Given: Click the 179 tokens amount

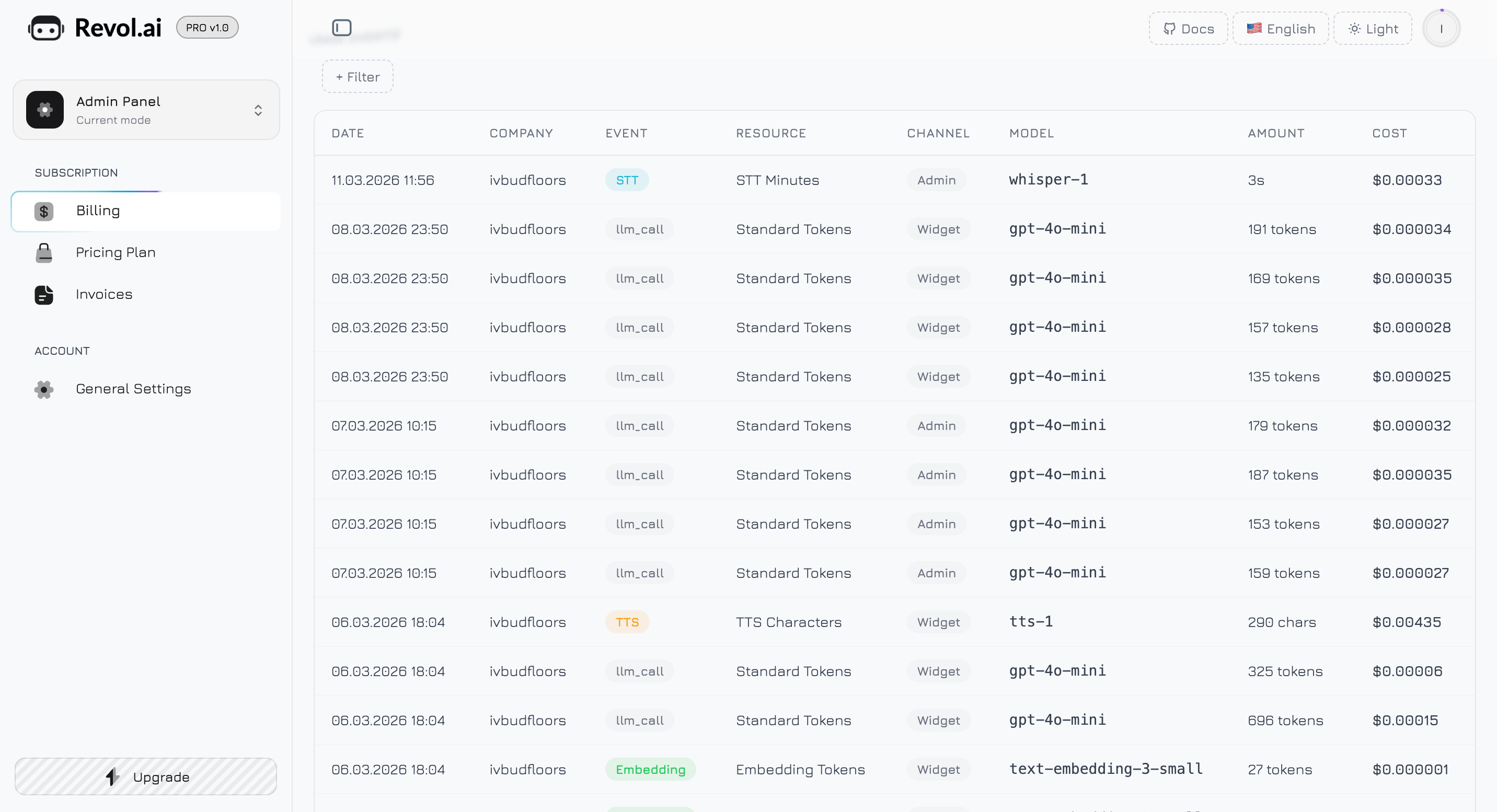Looking at the screenshot, I should click(1282, 426).
